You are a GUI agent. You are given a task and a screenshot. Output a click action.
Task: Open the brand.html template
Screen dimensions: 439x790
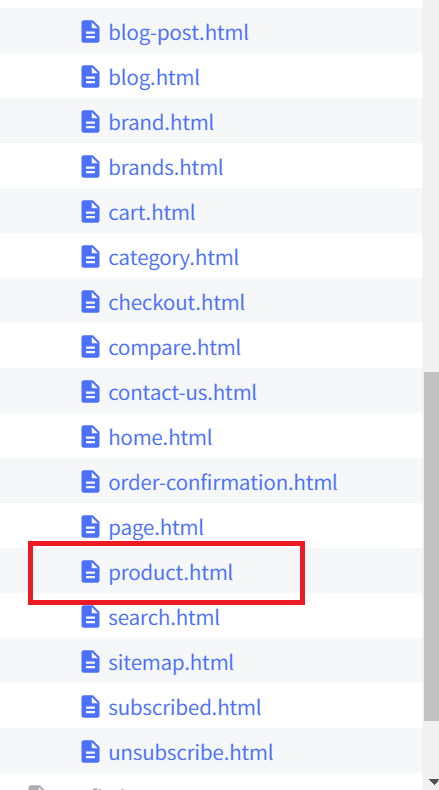click(x=161, y=122)
